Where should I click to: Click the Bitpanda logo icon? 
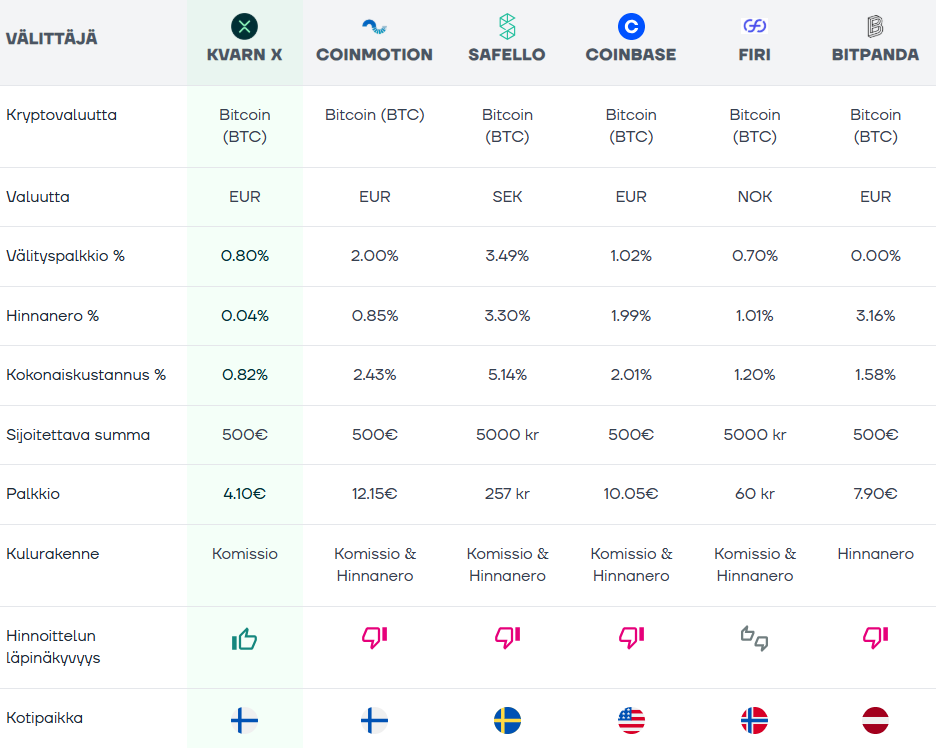click(x=875, y=26)
